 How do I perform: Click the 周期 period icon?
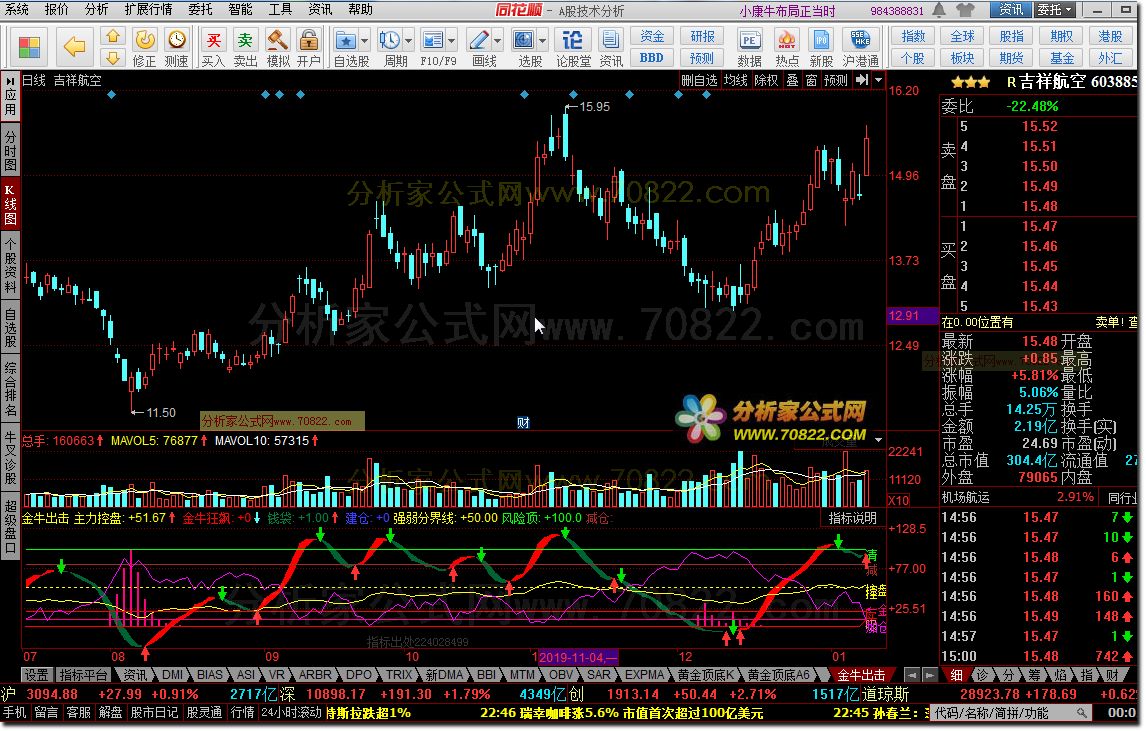[390, 39]
